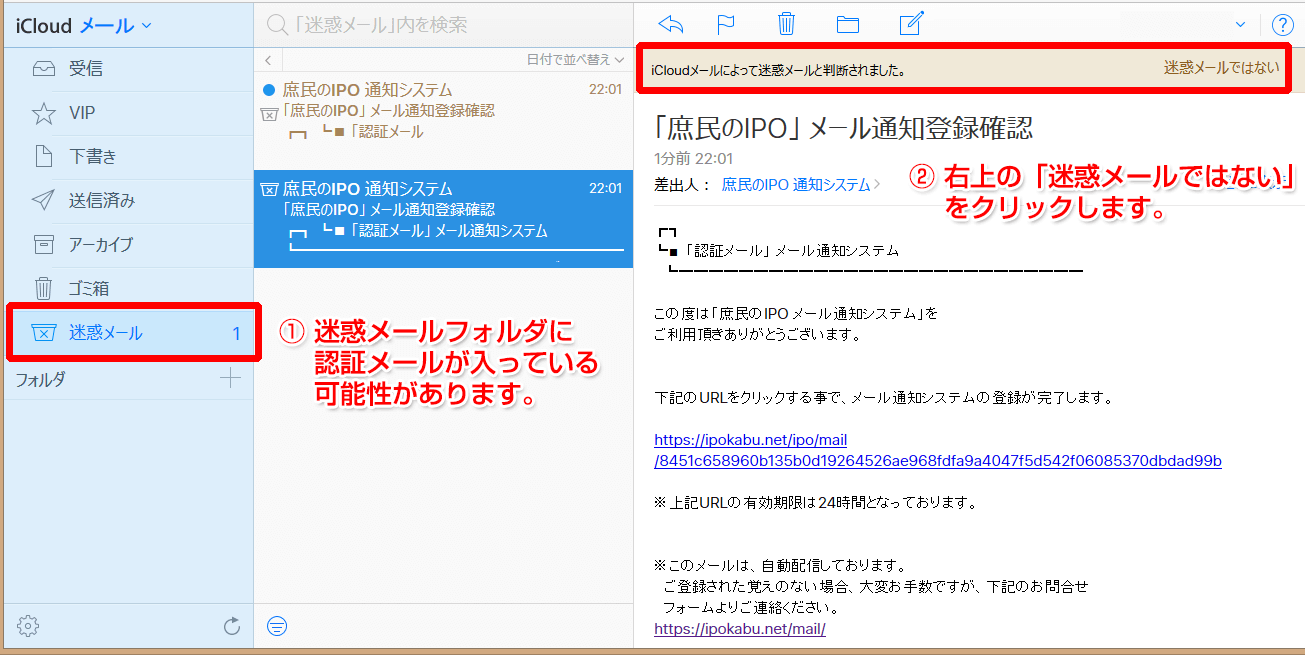
Task: Flag the open message
Action: 726,25
